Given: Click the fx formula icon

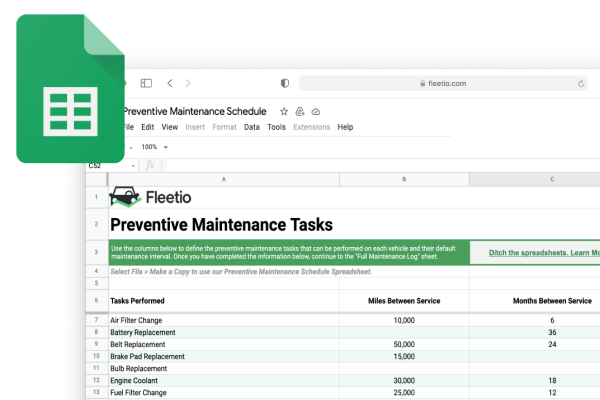Looking at the screenshot, I should [150, 165].
